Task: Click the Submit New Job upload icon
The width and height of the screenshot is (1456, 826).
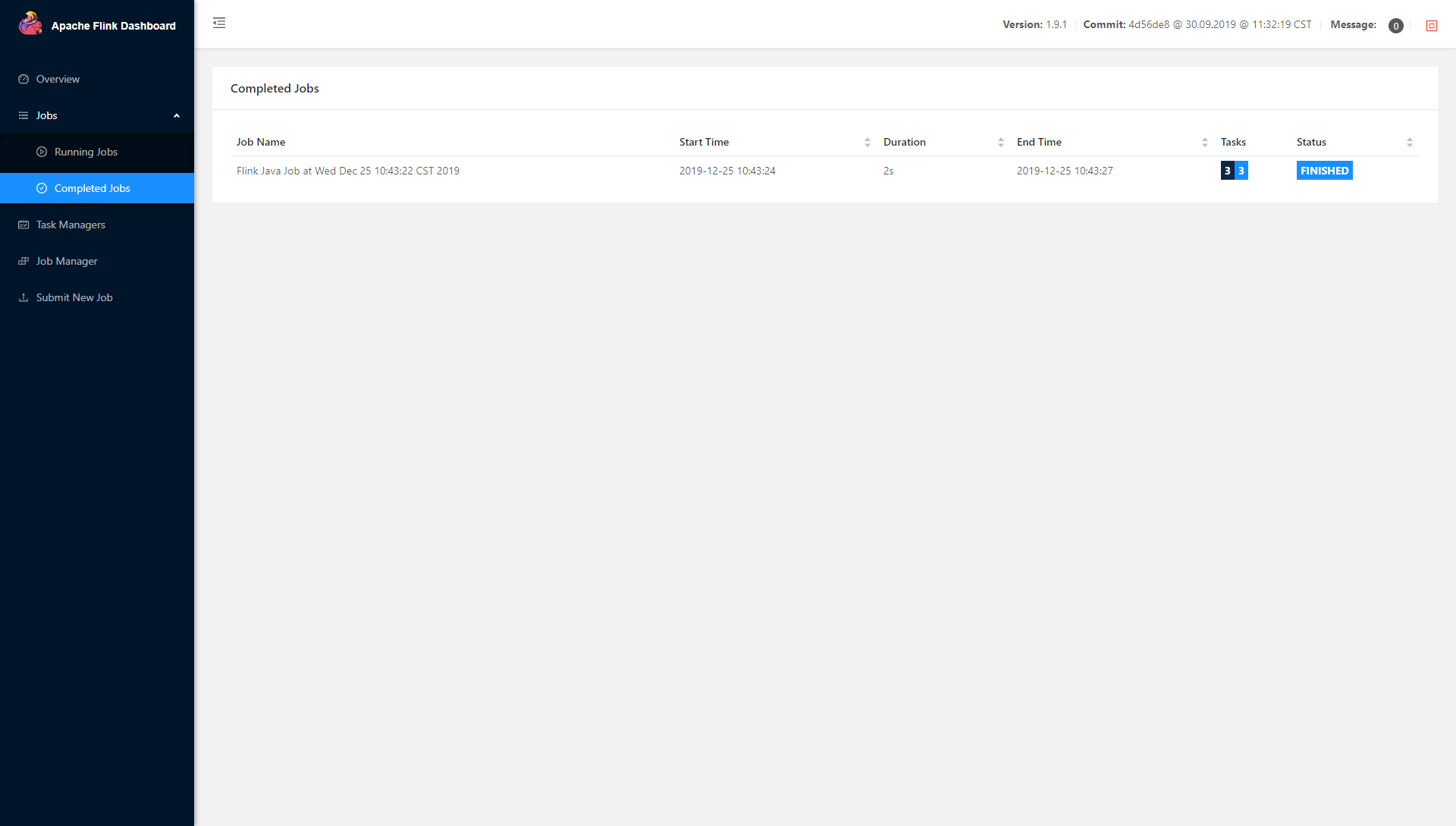Action: coord(24,297)
